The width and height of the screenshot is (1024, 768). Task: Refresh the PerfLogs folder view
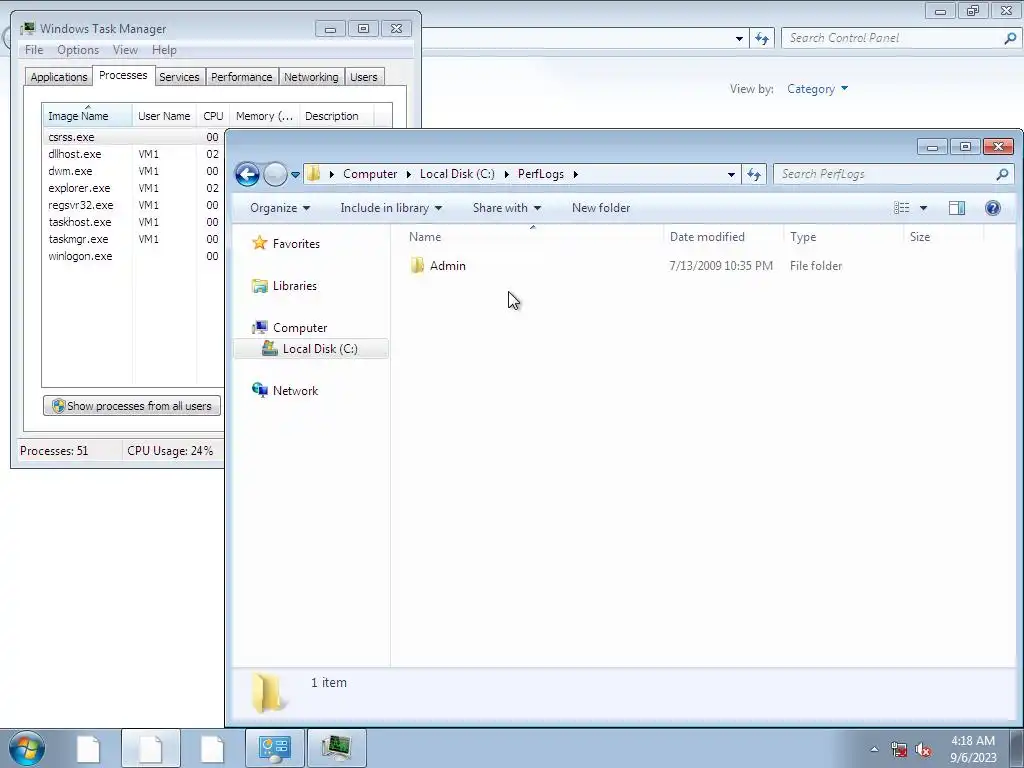pos(754,174)
